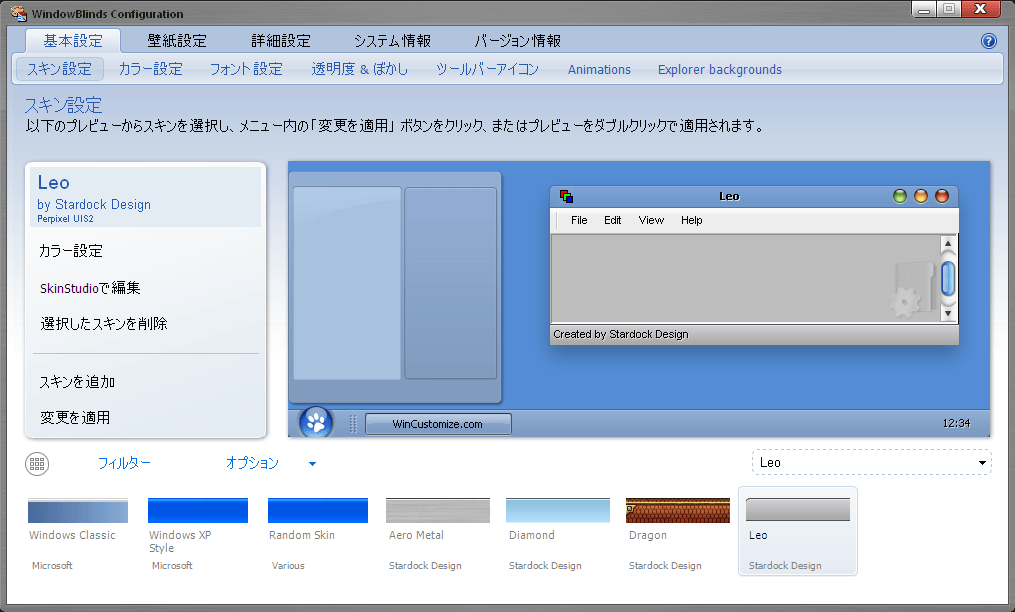The width and height of the screenshot is (1015, 612).
Task: Select the Animations sub-tab
Action: click(599, 69)
